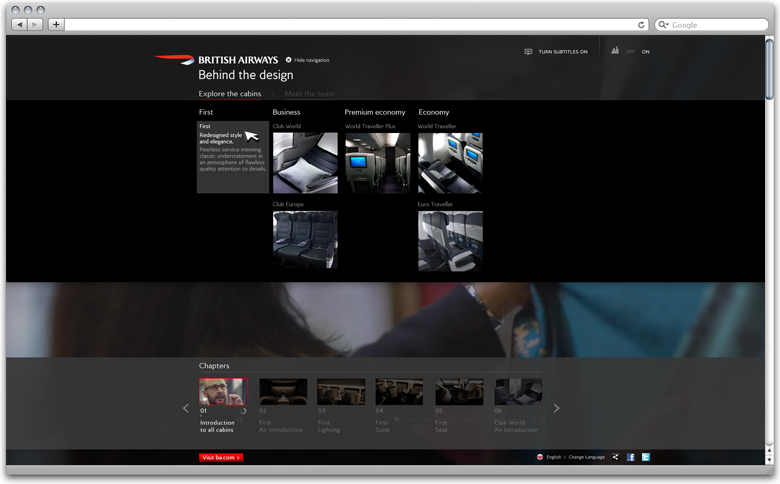
Task: Switch sound ON
Action: [646, 52]
